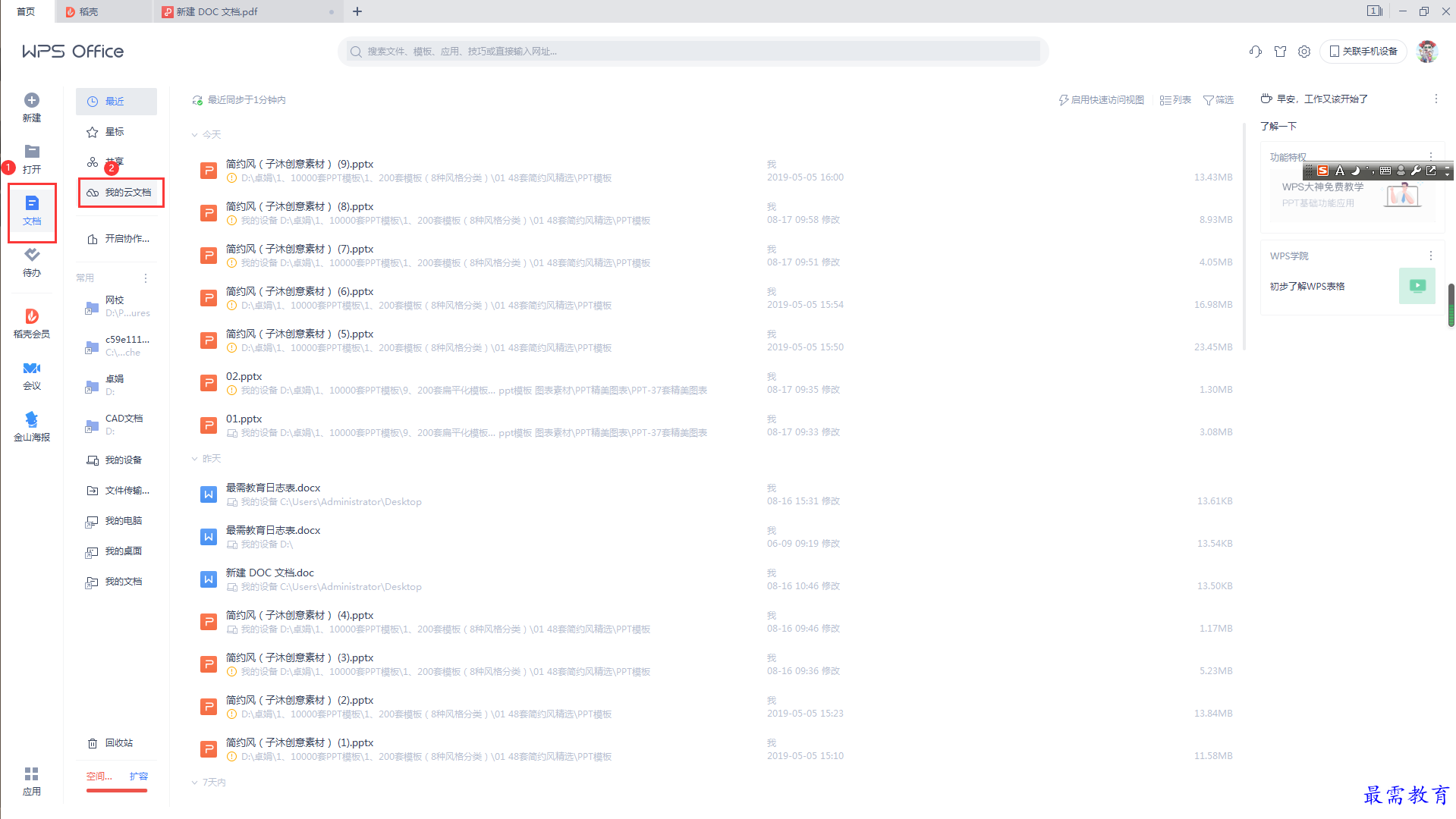Screen dimensions: 1456x819
Task: Open 开启协作 item
Action: tap(118, 239)
